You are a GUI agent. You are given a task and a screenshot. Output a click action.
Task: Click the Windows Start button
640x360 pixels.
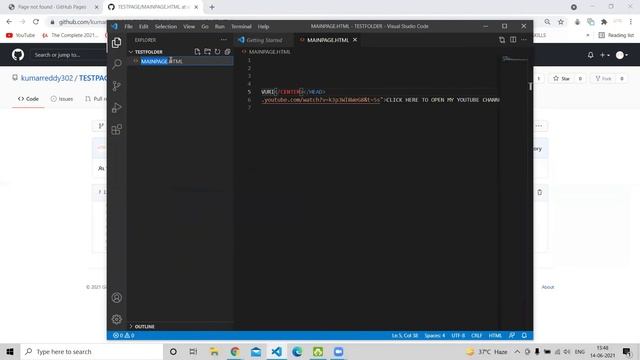point(10,351)
